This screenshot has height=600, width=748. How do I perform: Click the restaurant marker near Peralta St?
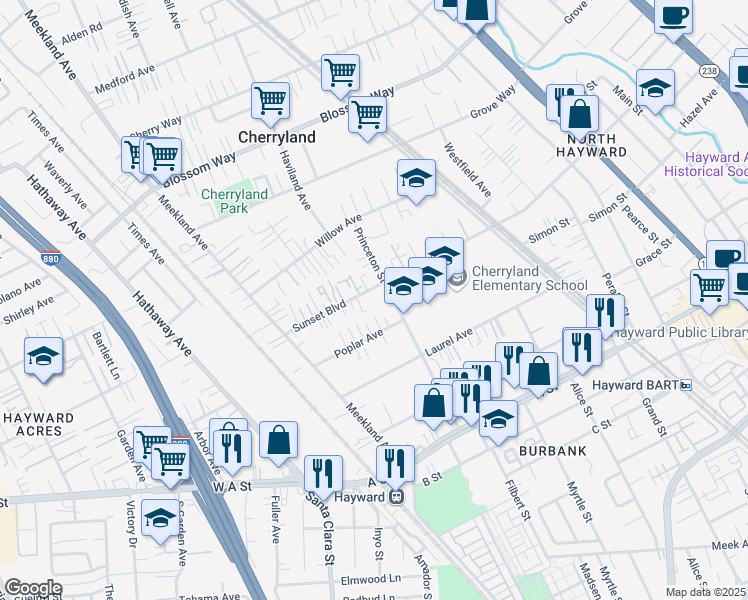pos(606,313)
